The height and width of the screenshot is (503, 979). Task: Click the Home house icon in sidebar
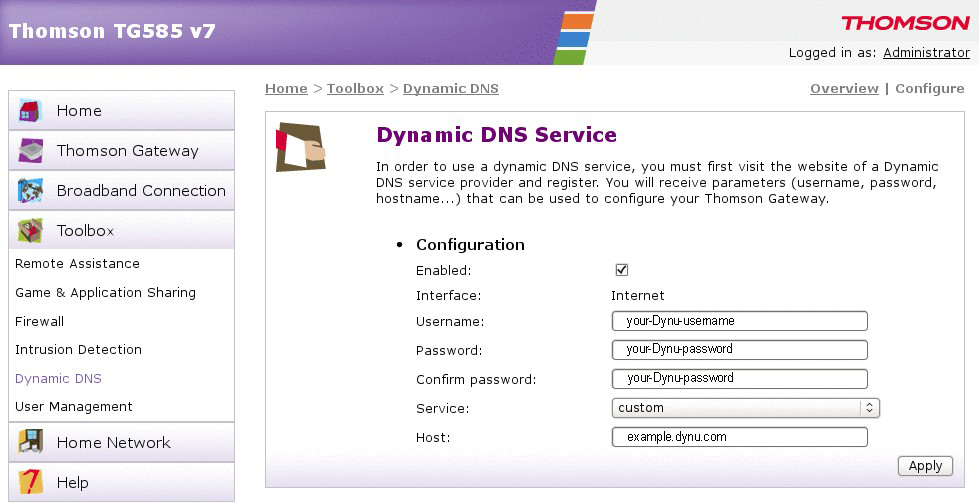click(30, 111)
